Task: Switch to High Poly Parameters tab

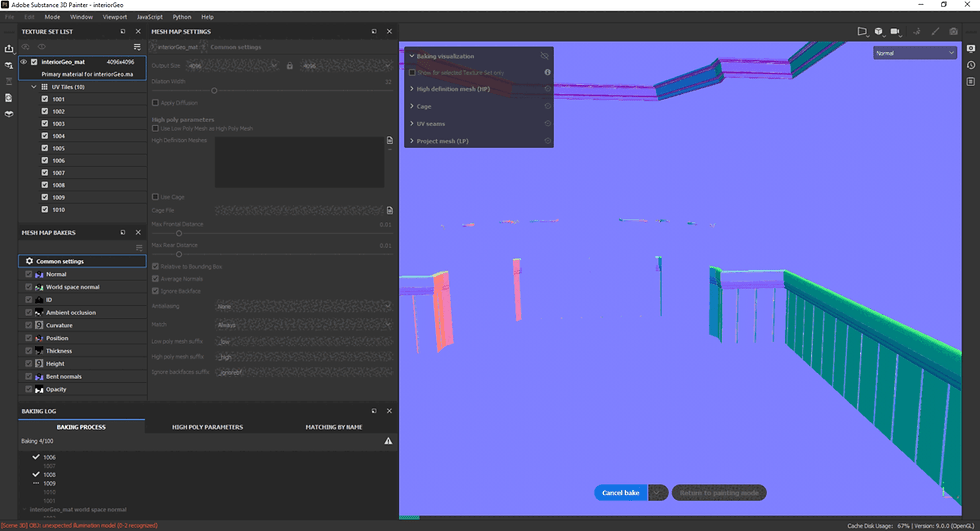Action: [208, 427]
